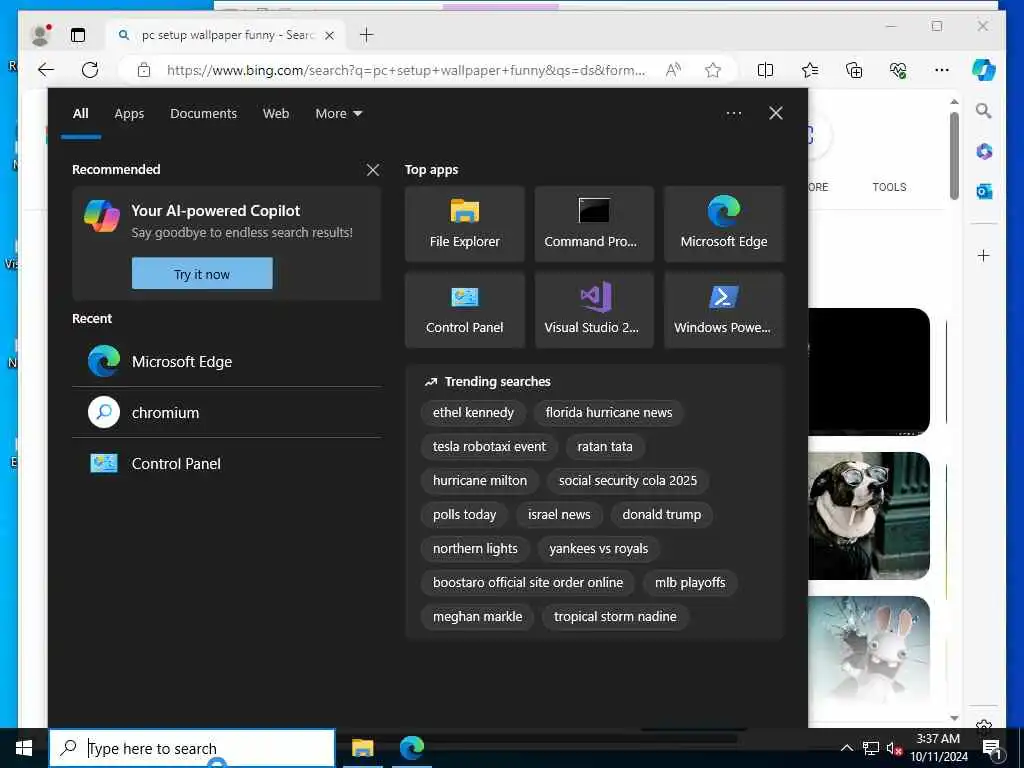Select ratan tata trending search
This screenshot has height=768, width=1024.
pyautogui.click(x=605, y=447)
